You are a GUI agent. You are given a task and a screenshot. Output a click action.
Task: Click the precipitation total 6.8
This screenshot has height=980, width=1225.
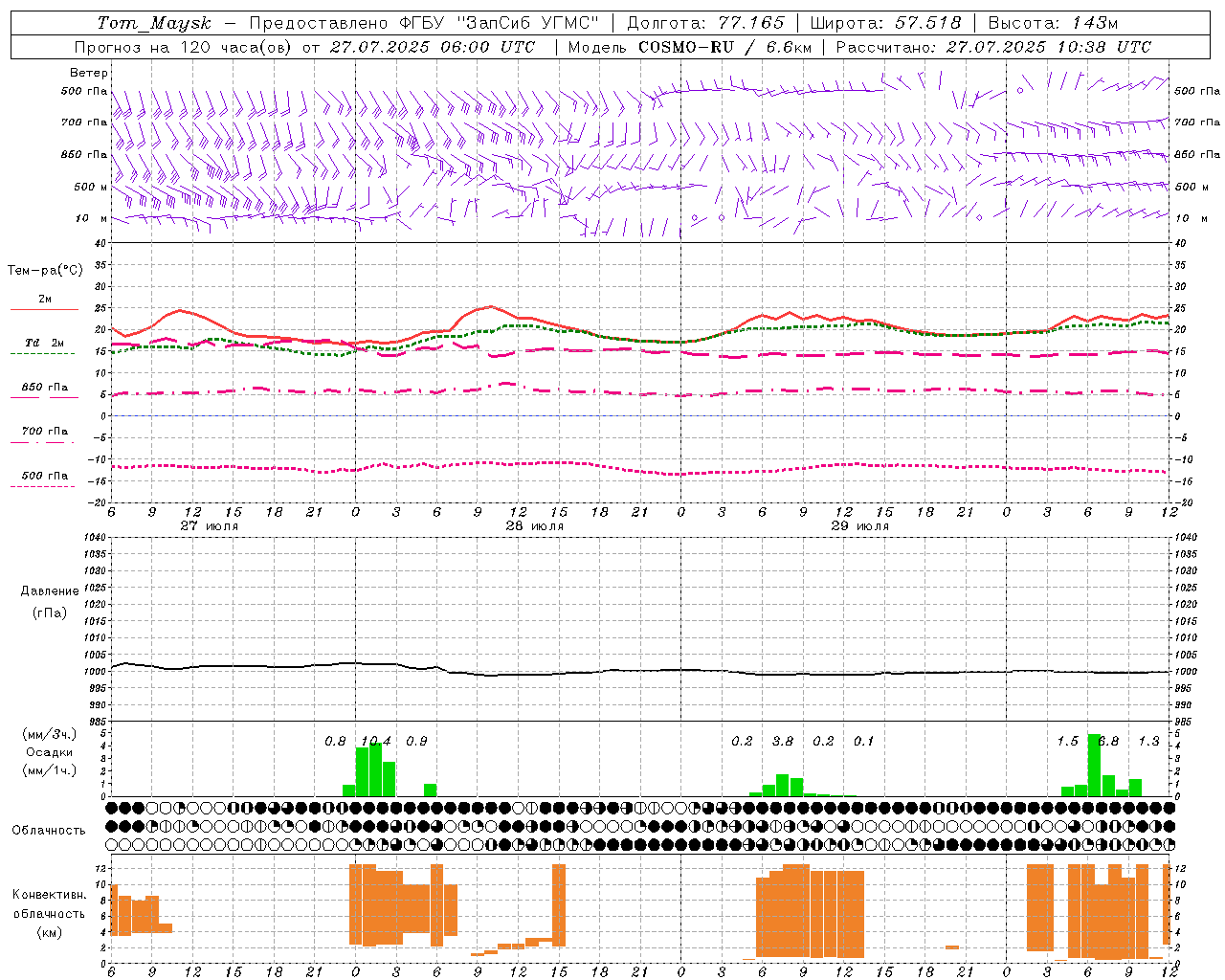pyautogui.click(x=1108, y=742)
